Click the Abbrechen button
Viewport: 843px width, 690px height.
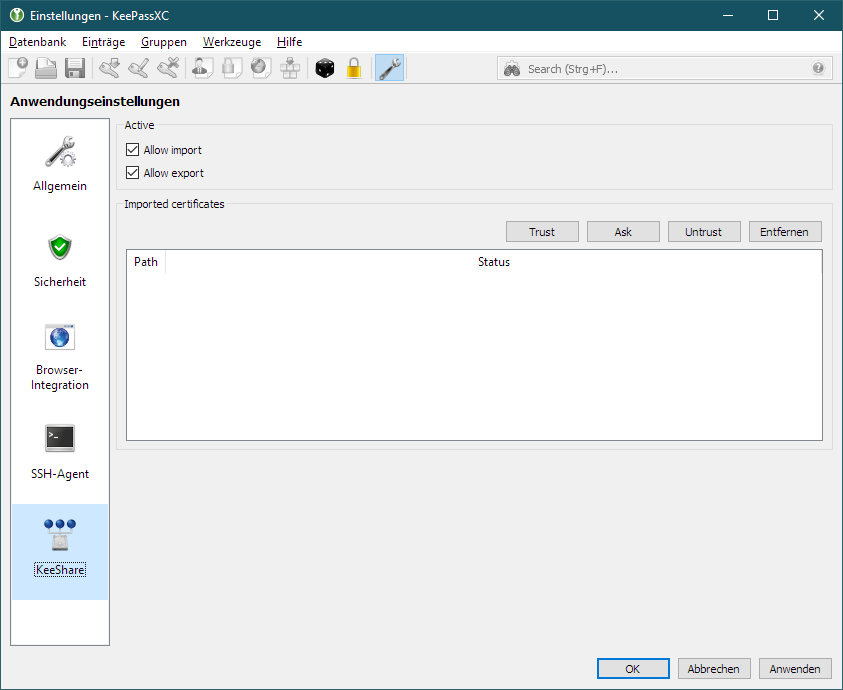tap(714, 668)
